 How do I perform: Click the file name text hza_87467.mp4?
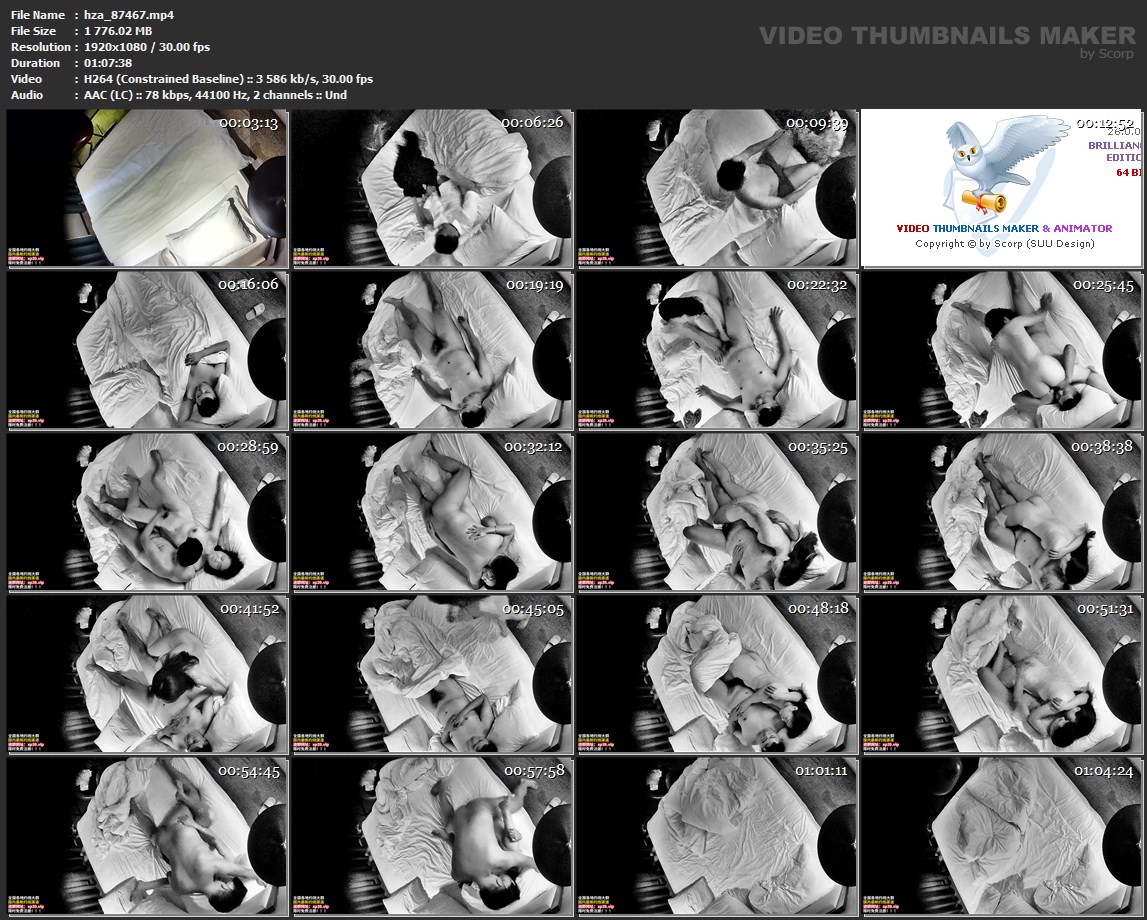pos(129,15)
